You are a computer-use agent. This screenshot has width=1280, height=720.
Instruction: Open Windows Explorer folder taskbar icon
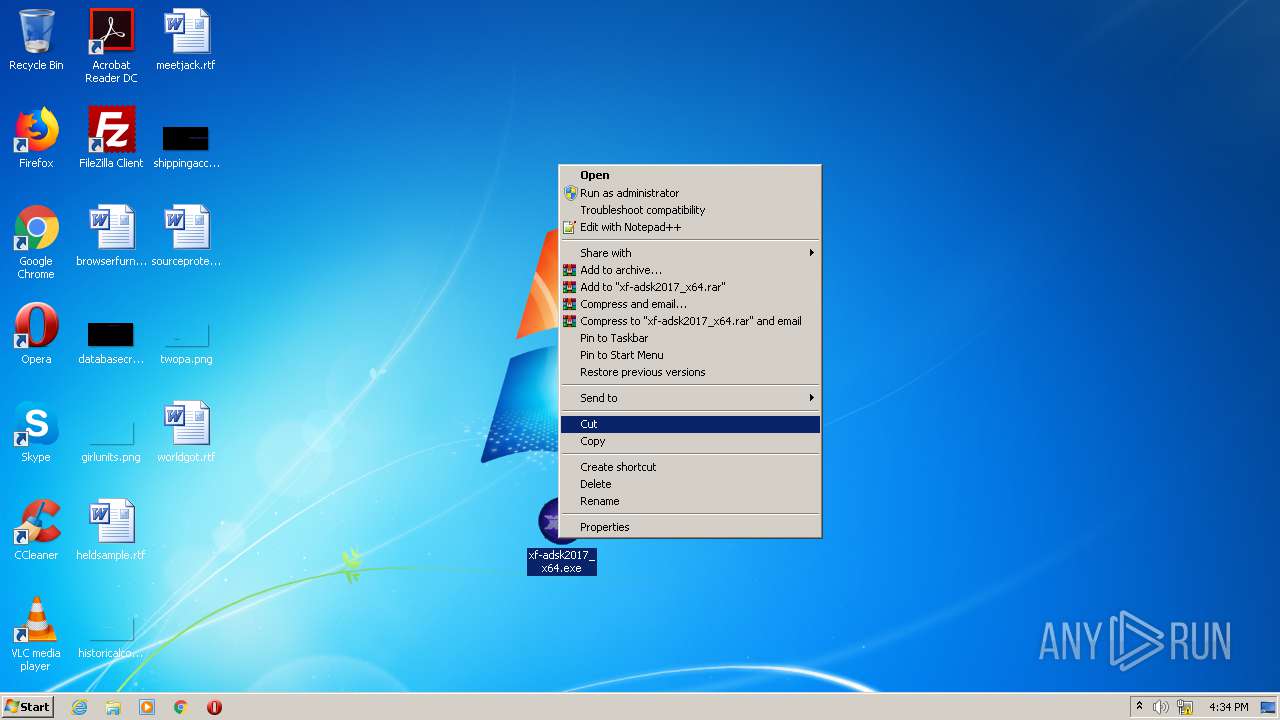(x=113, y=707)
